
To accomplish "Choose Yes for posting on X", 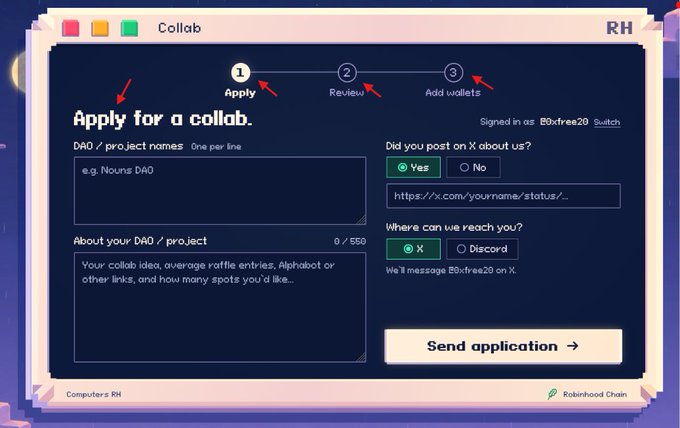I will point(413,167).
